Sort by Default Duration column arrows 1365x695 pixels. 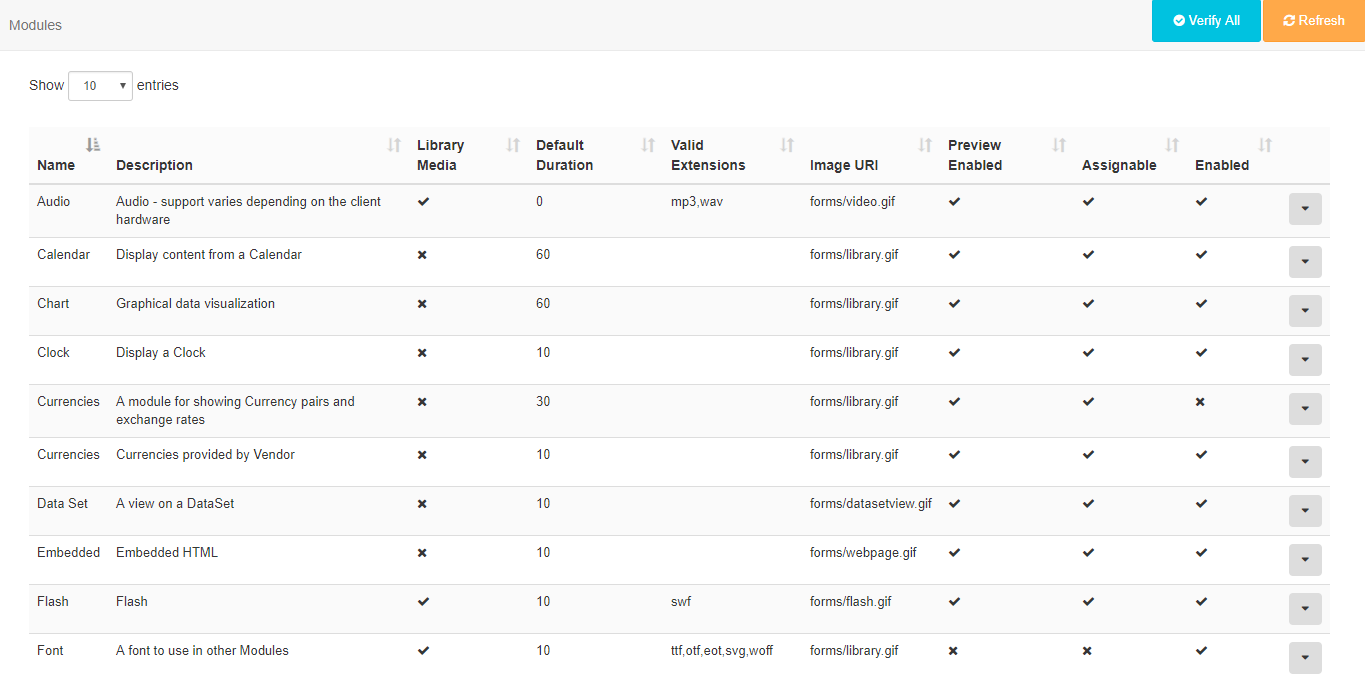(648, 145)
